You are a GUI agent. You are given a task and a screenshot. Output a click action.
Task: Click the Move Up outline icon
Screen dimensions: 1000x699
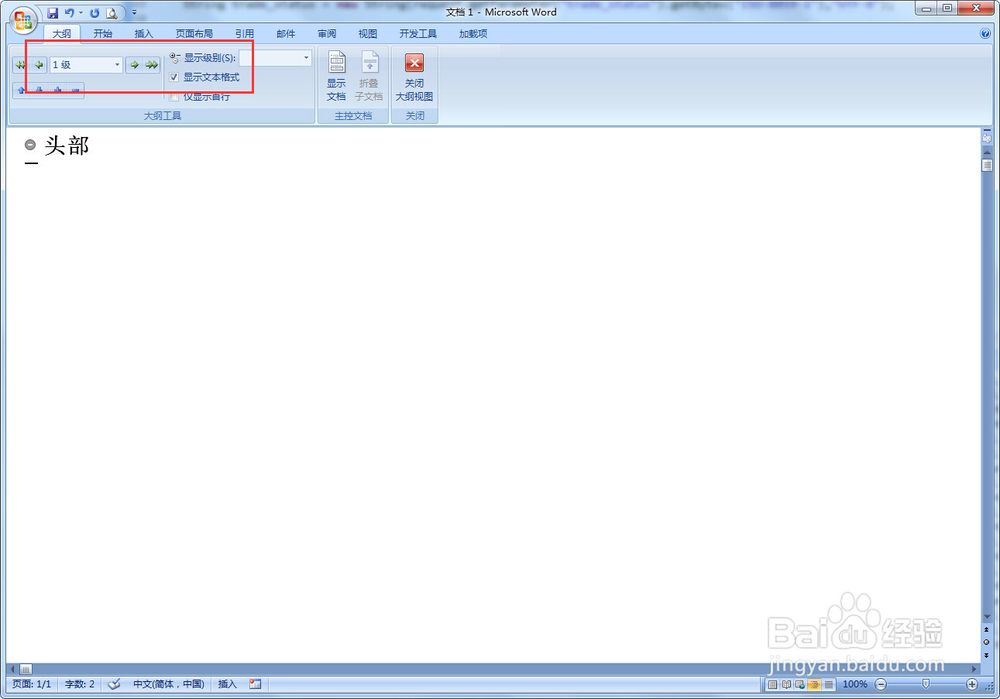(21, 89)
